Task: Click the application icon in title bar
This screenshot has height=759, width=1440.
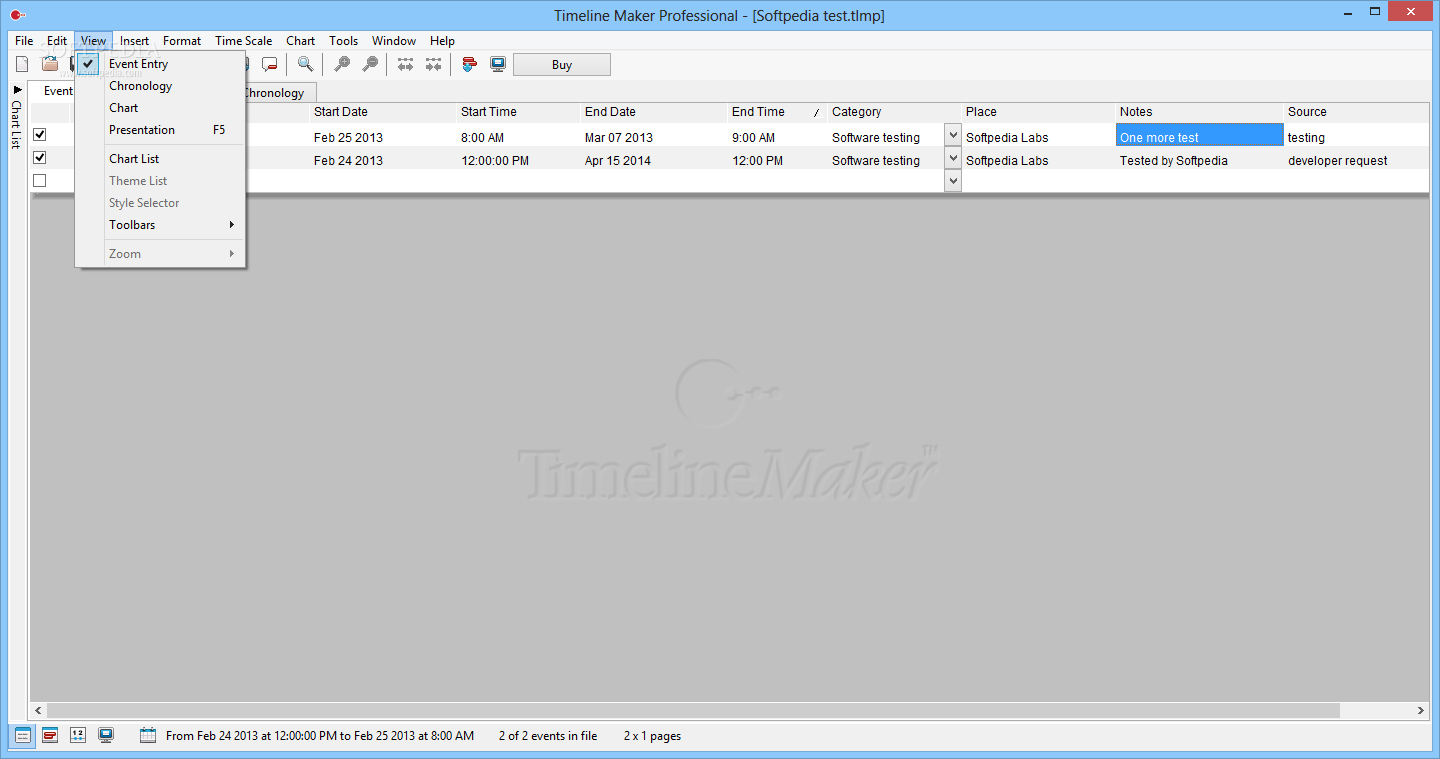Action: point(16,15)
